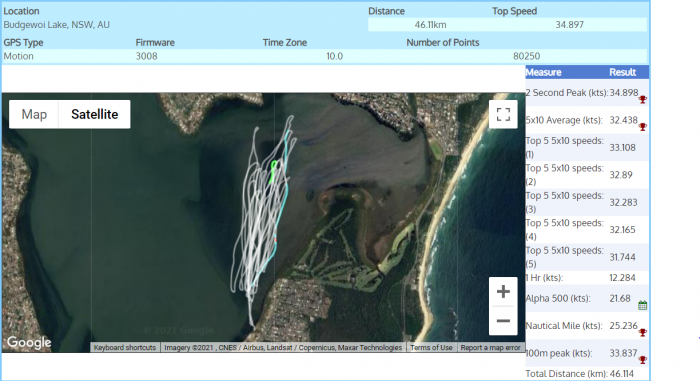Click calendar icon beside Alpha 500
Image resolution: width=700 pixels, height=381 pixels.
tap(642, 306)
